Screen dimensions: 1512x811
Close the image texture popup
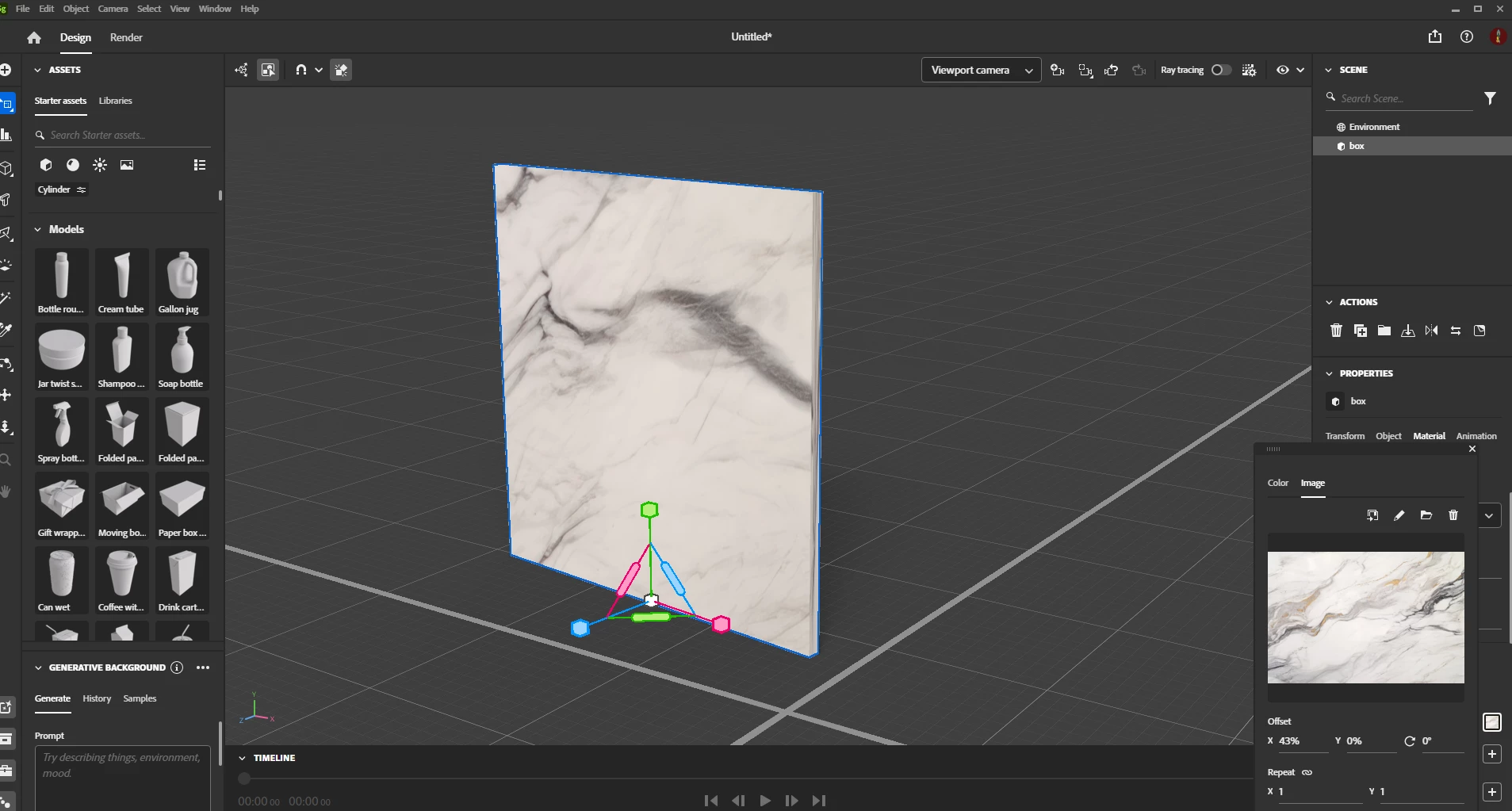[x=1472, y=449]
